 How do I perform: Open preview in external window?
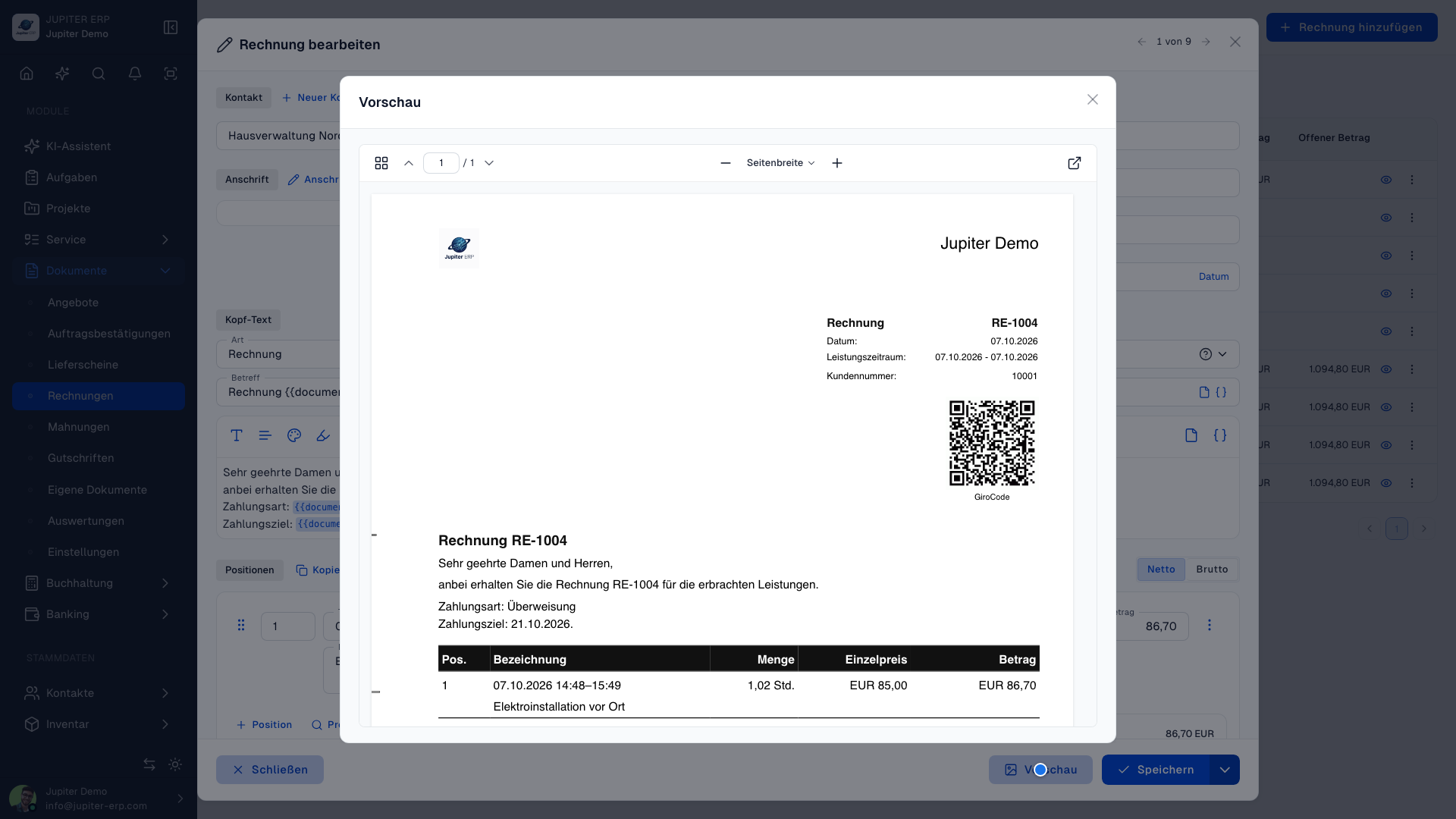click(1075, 163)
